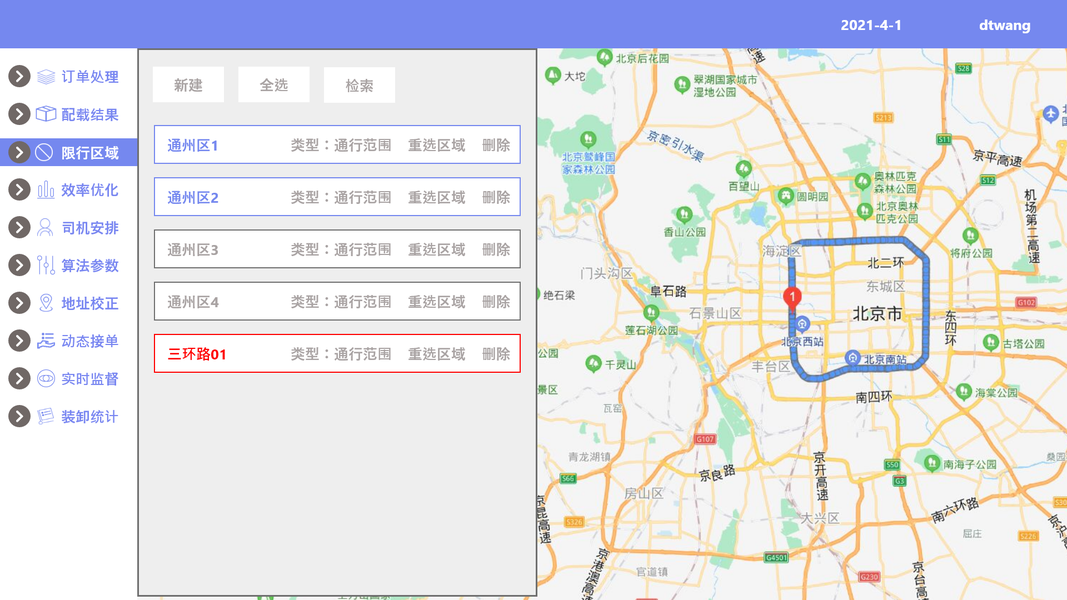Delete the 通州区2 zone
This screenshot has width=1067, height=600.
[x=496, y=197]
